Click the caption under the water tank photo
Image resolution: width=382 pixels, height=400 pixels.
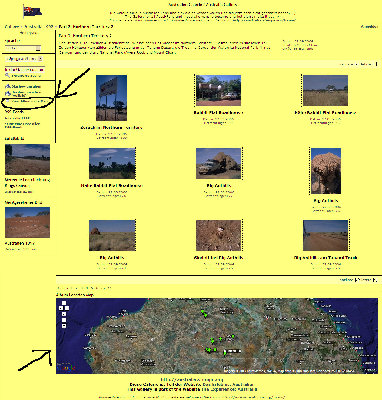click(x=218, y=113)
